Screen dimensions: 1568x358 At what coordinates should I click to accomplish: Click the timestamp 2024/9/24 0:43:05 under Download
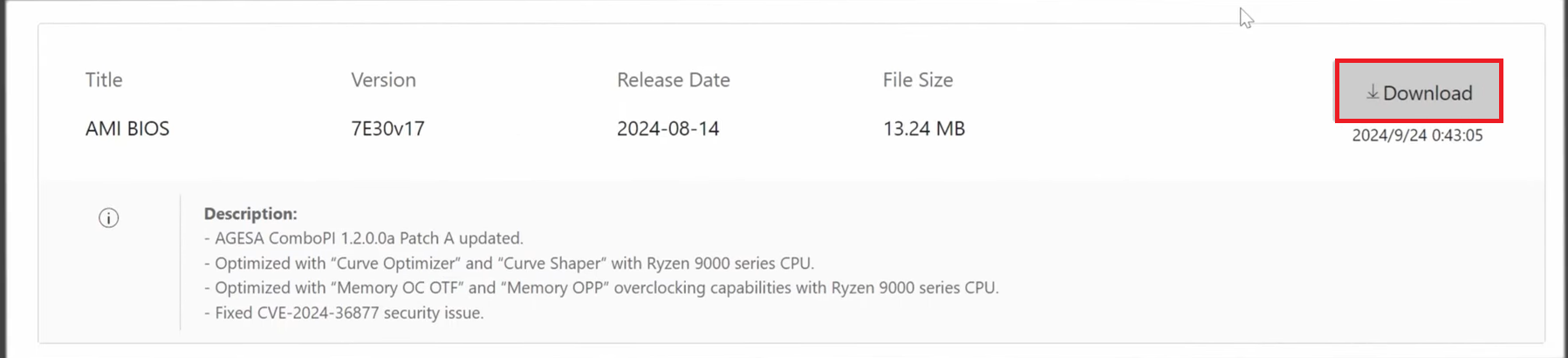[1417, 135]
